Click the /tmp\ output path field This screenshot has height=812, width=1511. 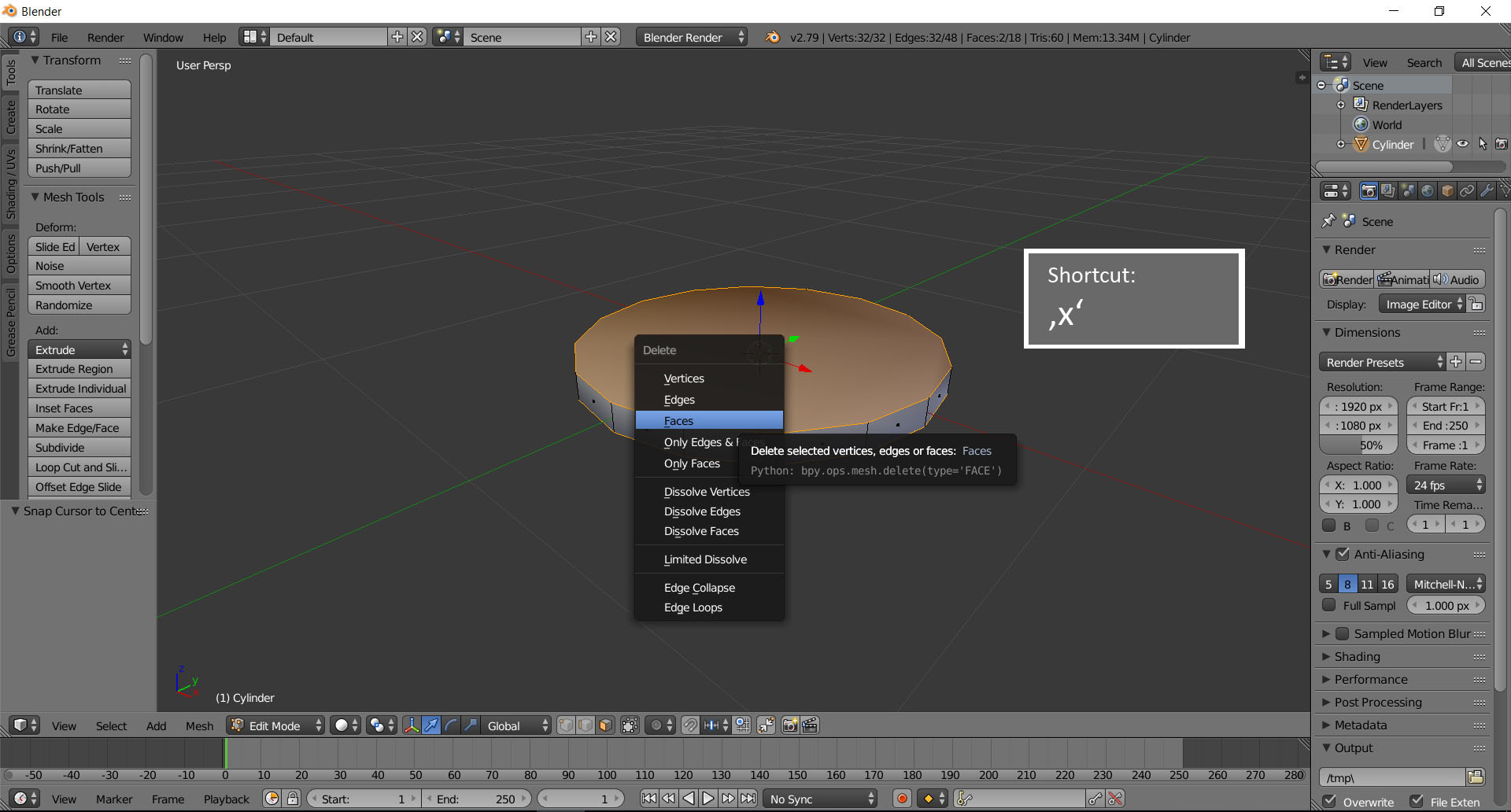1392,777
